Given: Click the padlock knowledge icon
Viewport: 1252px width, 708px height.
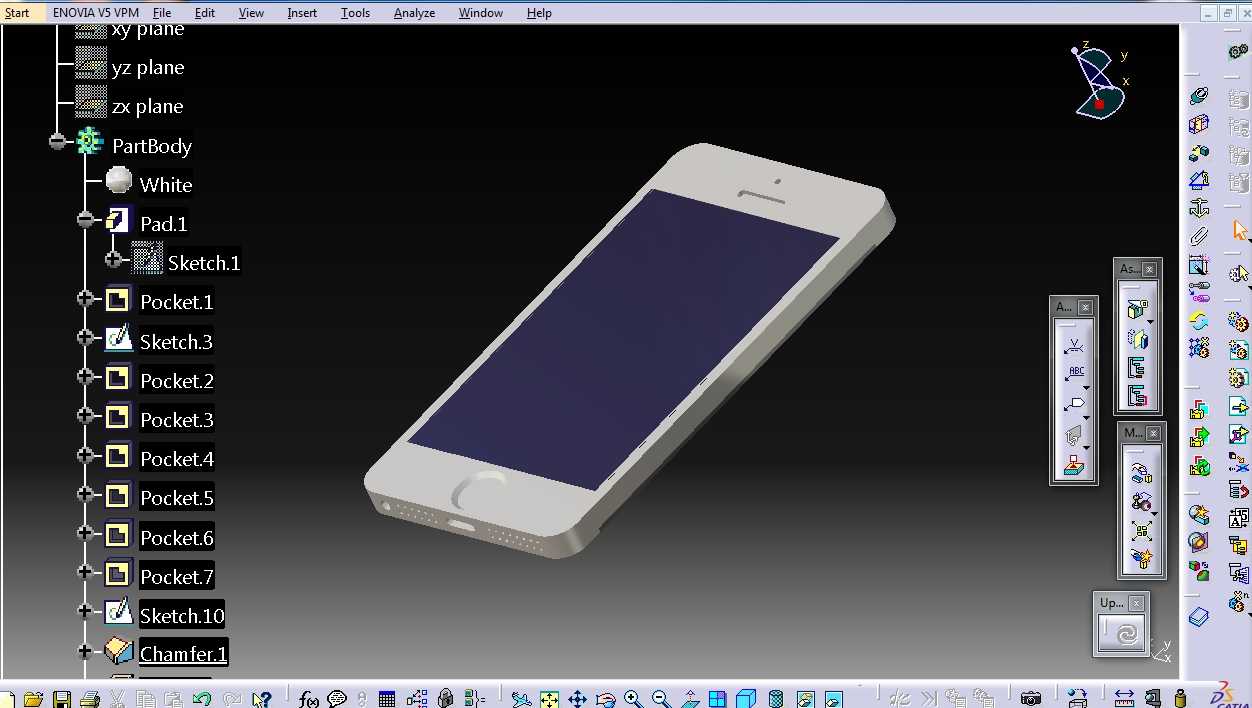Looking at the screenshot, I should pyautogui.click(x=445, y=699).
